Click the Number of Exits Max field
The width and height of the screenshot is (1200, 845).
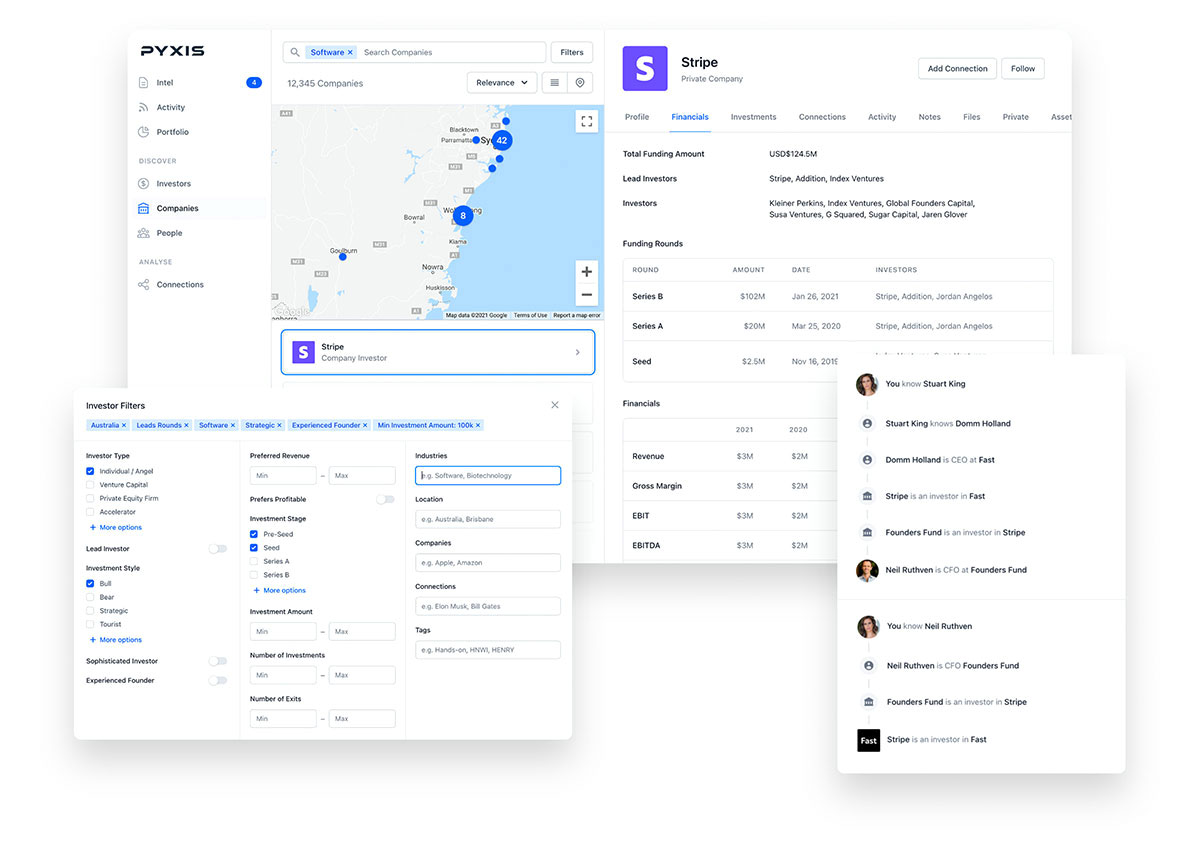click(362, 719)
